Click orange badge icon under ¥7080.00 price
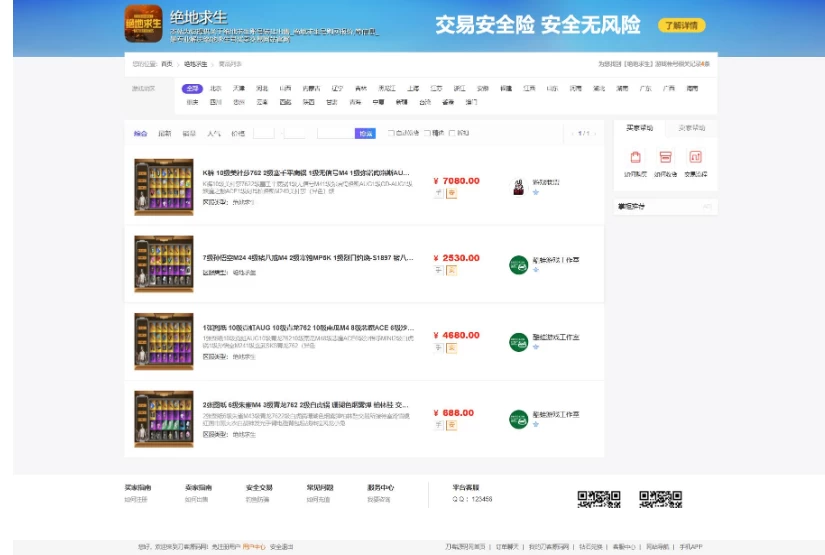 (x=451, y=193)
